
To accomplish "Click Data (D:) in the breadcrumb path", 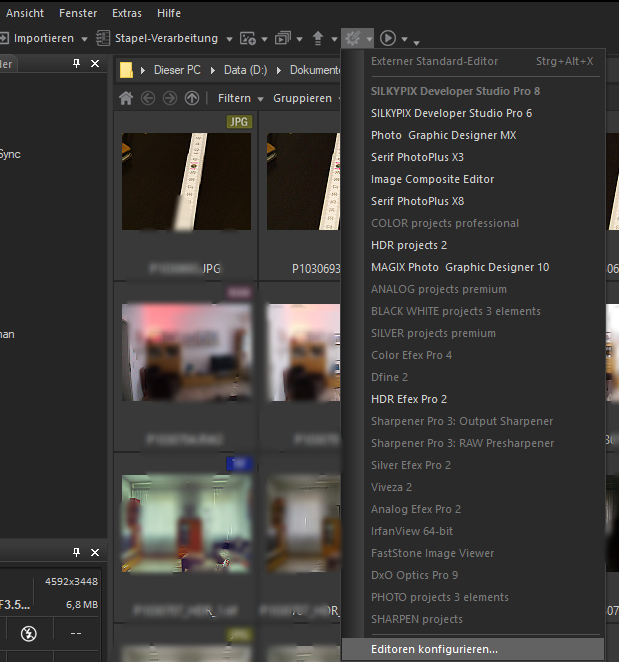I will tap(249, 70).
